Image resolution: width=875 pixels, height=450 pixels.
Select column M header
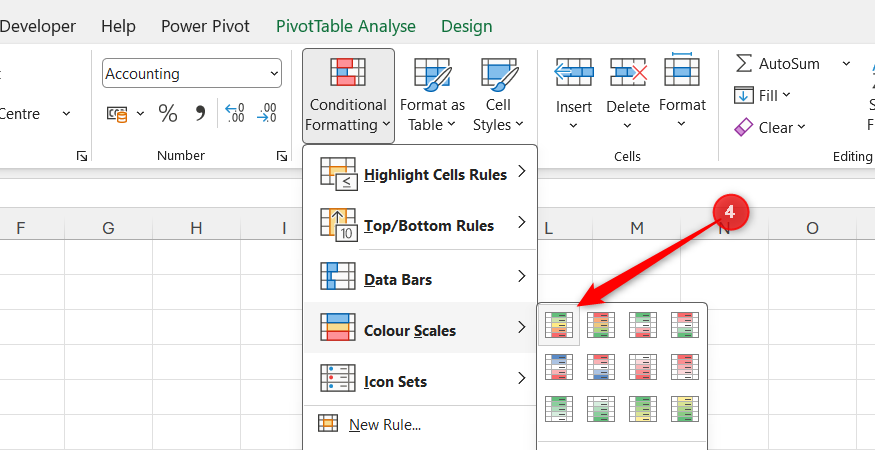636,228
